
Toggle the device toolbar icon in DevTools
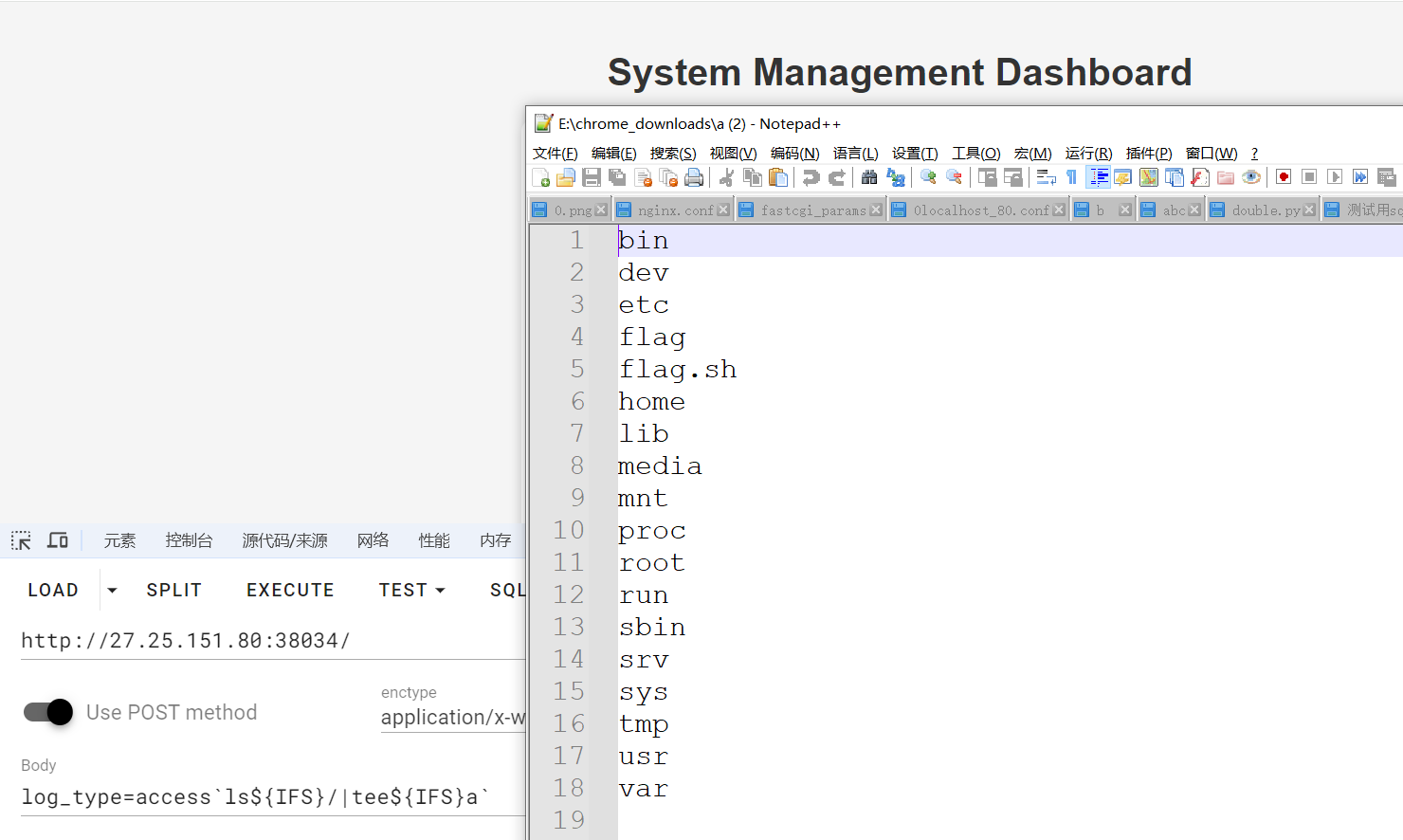[58, 540]
